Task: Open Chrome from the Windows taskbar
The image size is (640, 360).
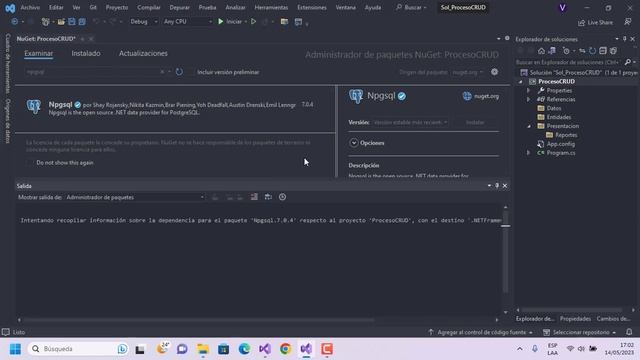Action: click(x=285, y=349)
